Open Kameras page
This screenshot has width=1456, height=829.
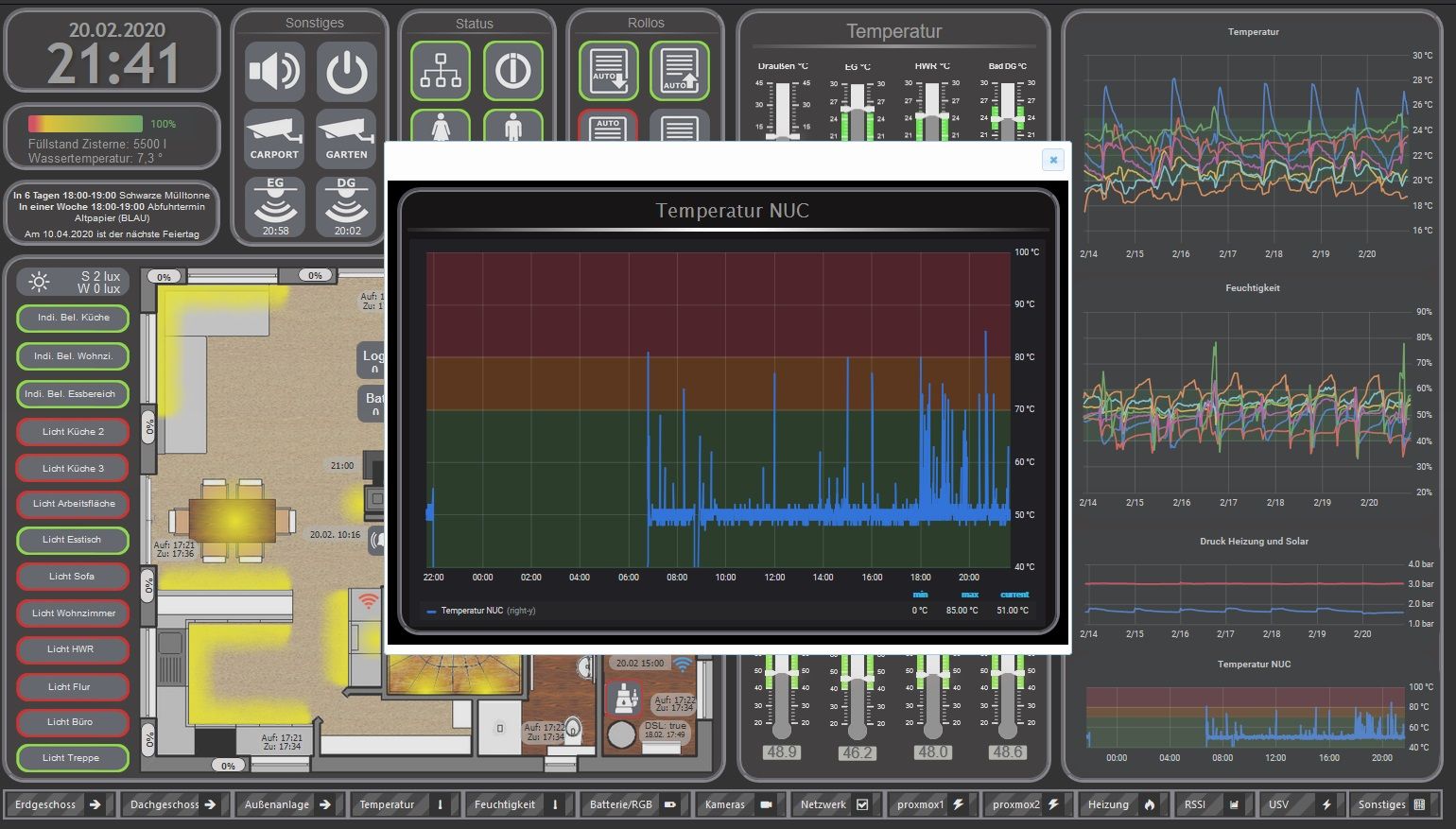pyautogui.click(x=739, y=804)
